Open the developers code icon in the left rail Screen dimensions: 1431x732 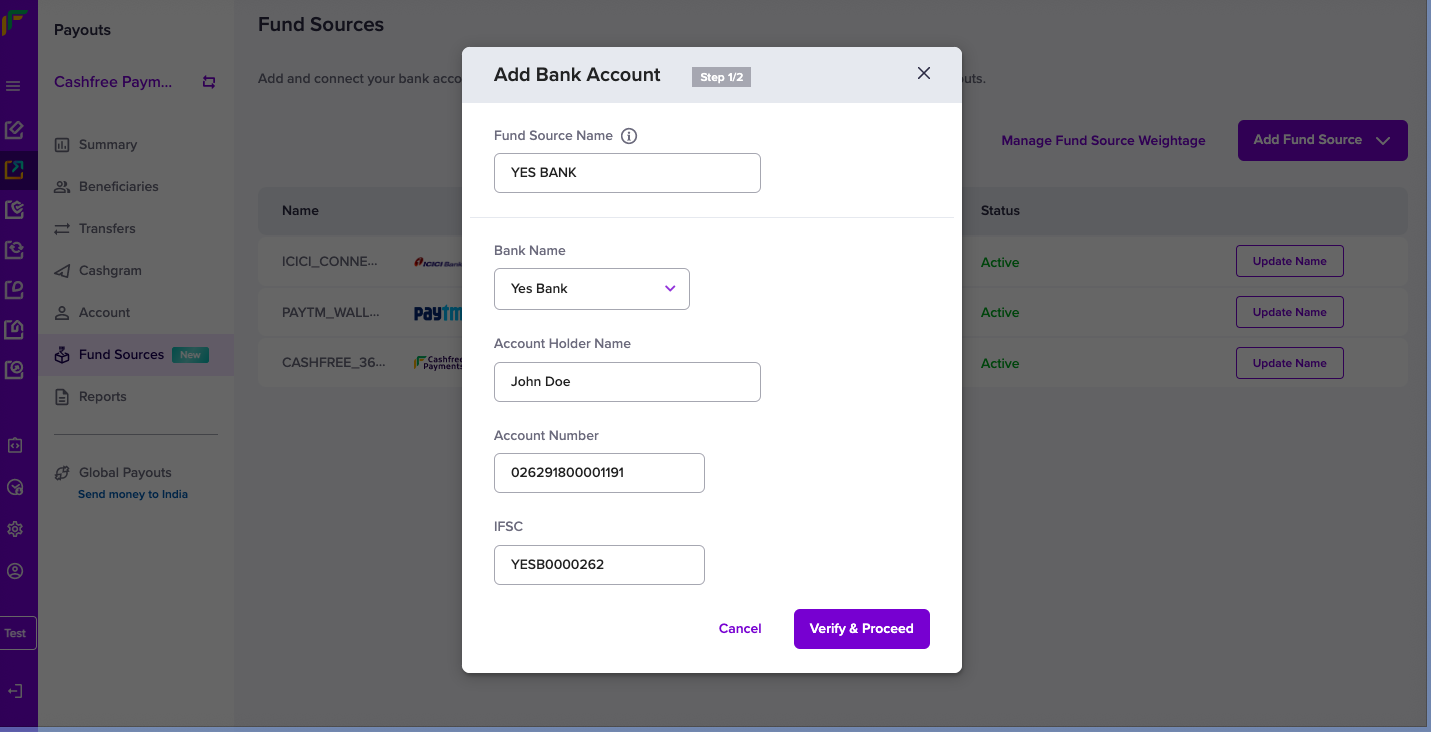click(x=15, y=445)
